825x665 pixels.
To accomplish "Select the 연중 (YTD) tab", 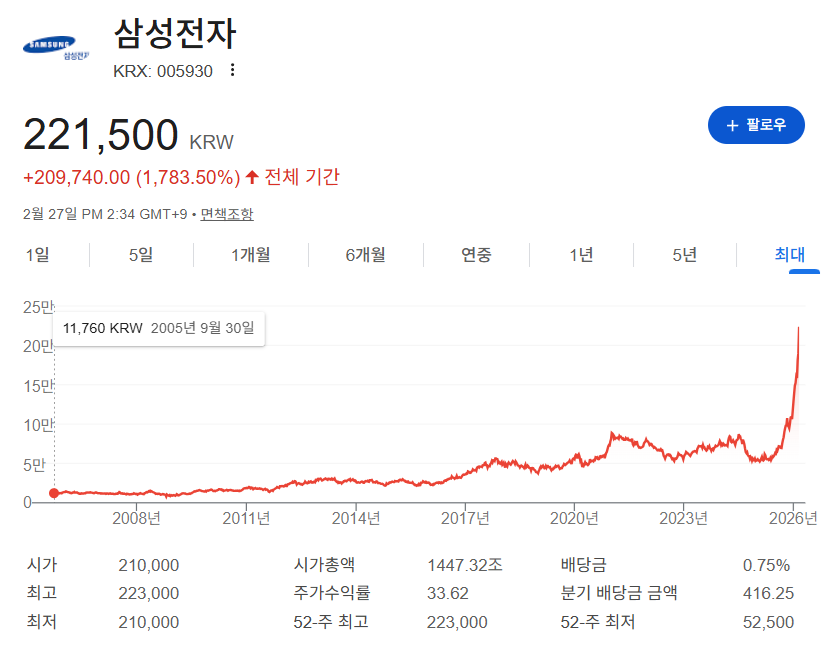I will click(476, 255).
